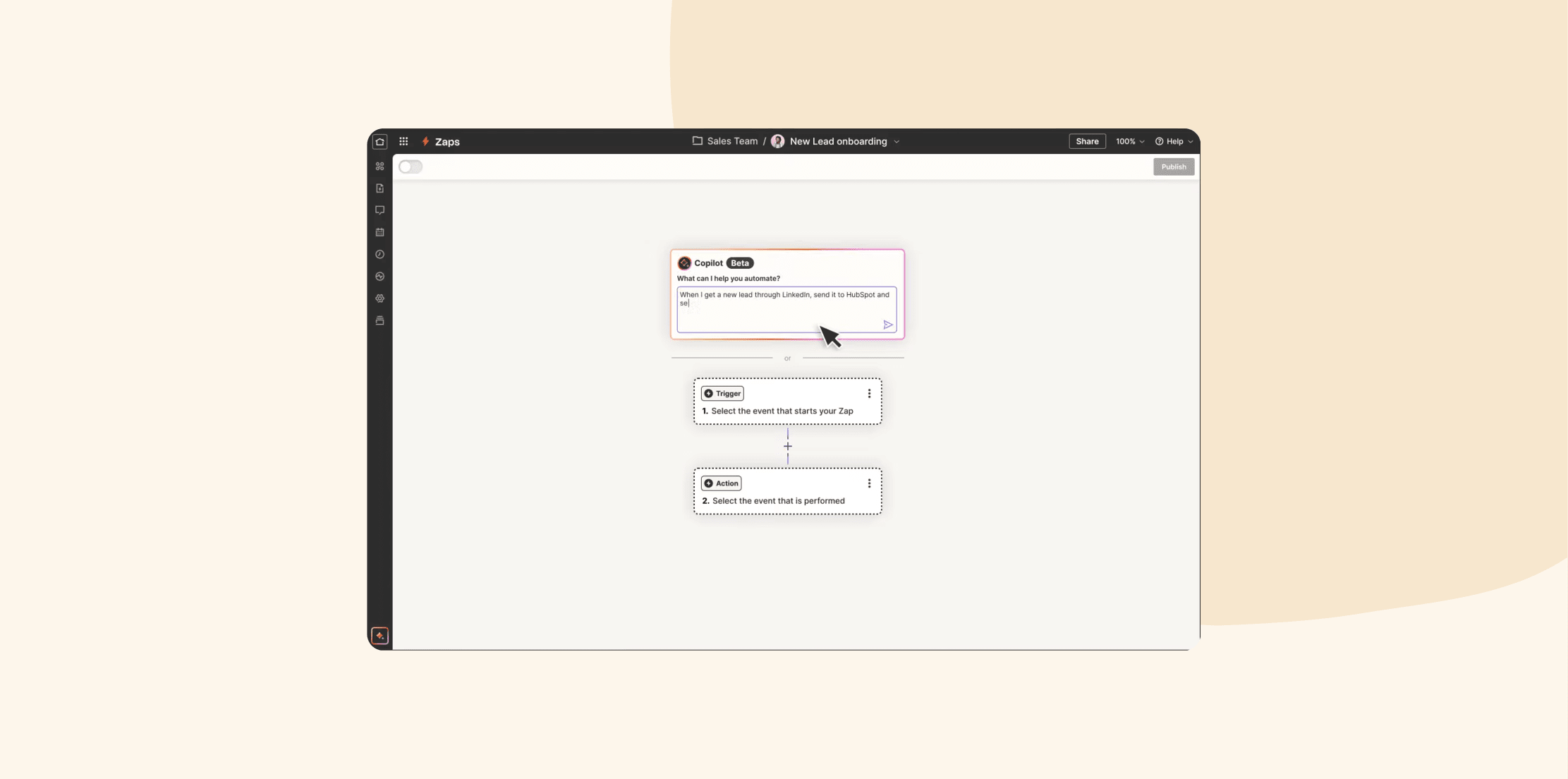
Task: Click the Sales Team folder icon
Action: 697,141
